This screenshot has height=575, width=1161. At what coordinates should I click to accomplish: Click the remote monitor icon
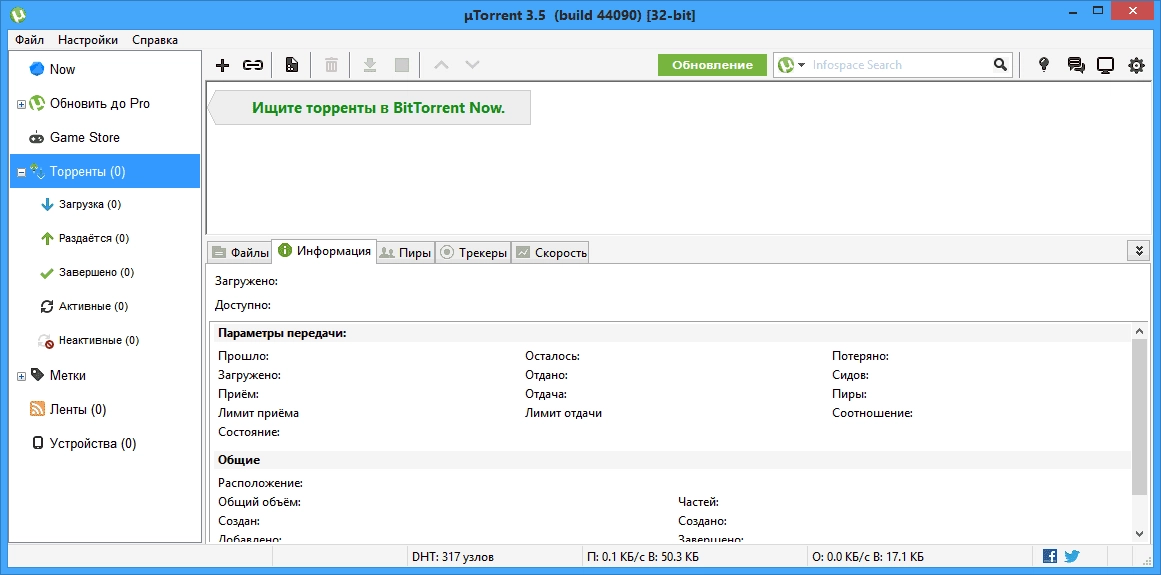point(1105,65)
